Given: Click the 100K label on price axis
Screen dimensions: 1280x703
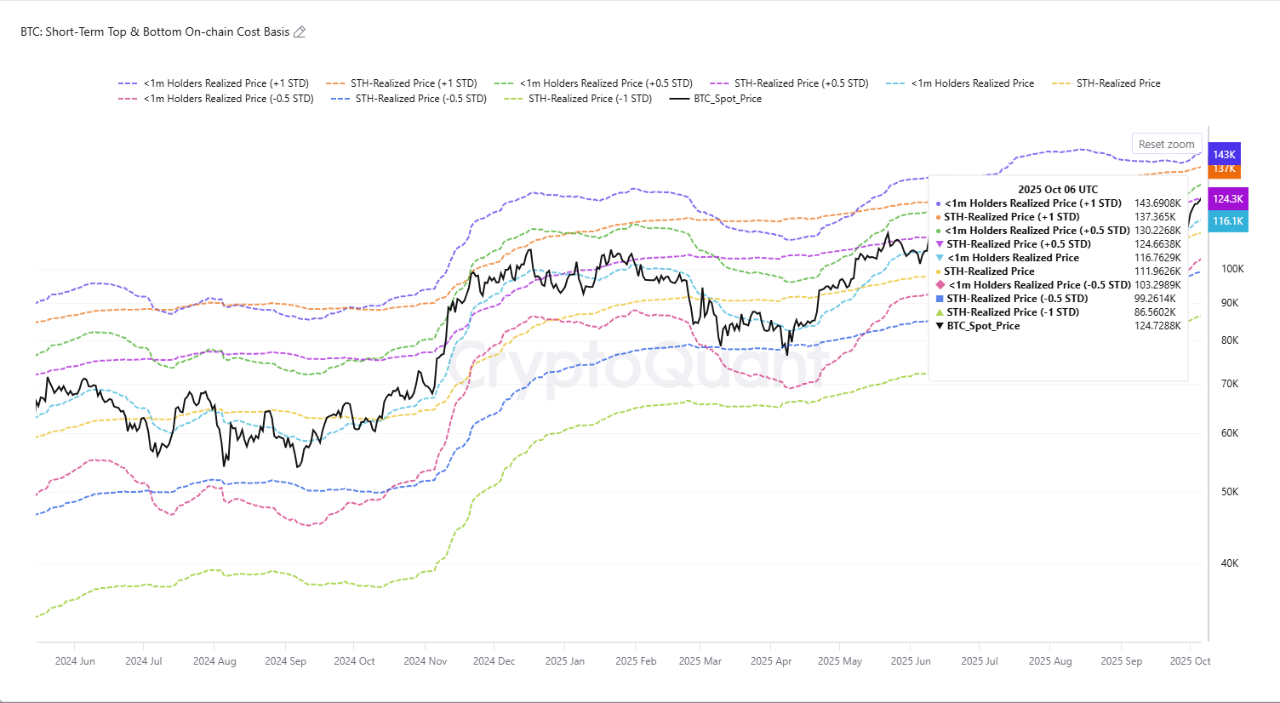Looking at the screenshot, I should pos(1233,269).
